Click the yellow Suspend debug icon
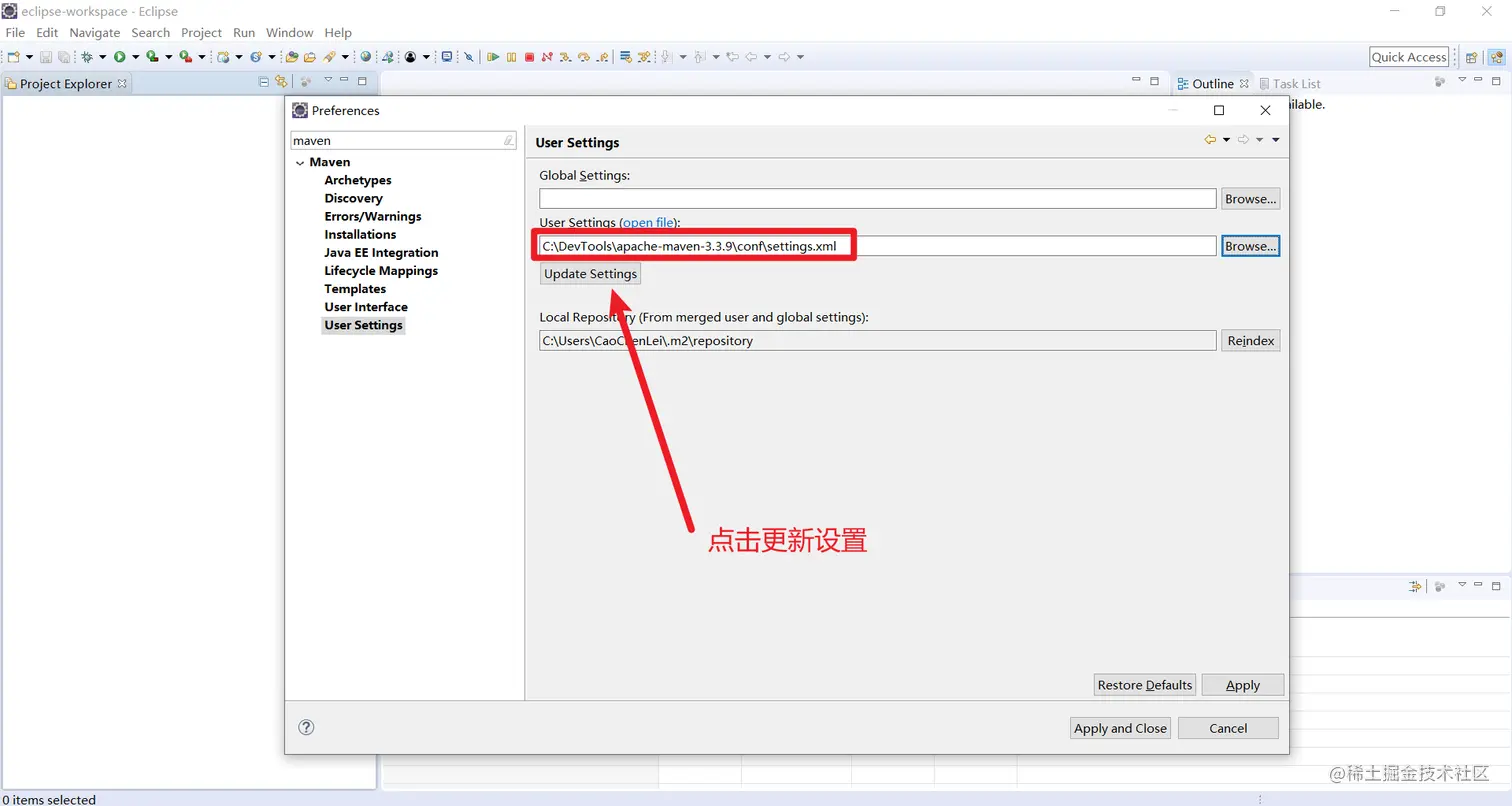The image size is (1512, 806). 511,57
